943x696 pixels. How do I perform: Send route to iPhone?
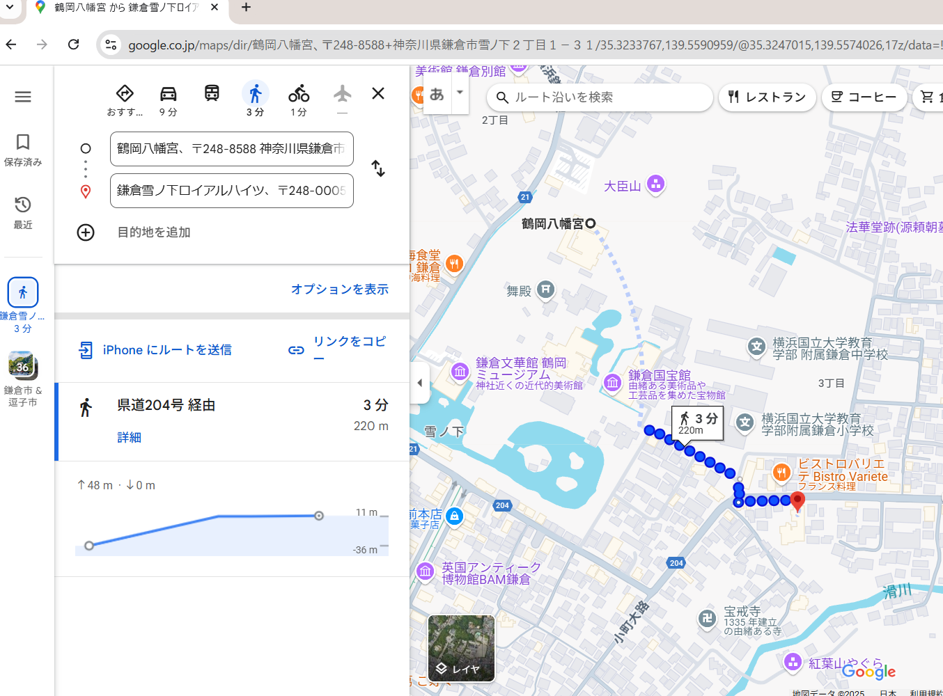coord(155,350)
